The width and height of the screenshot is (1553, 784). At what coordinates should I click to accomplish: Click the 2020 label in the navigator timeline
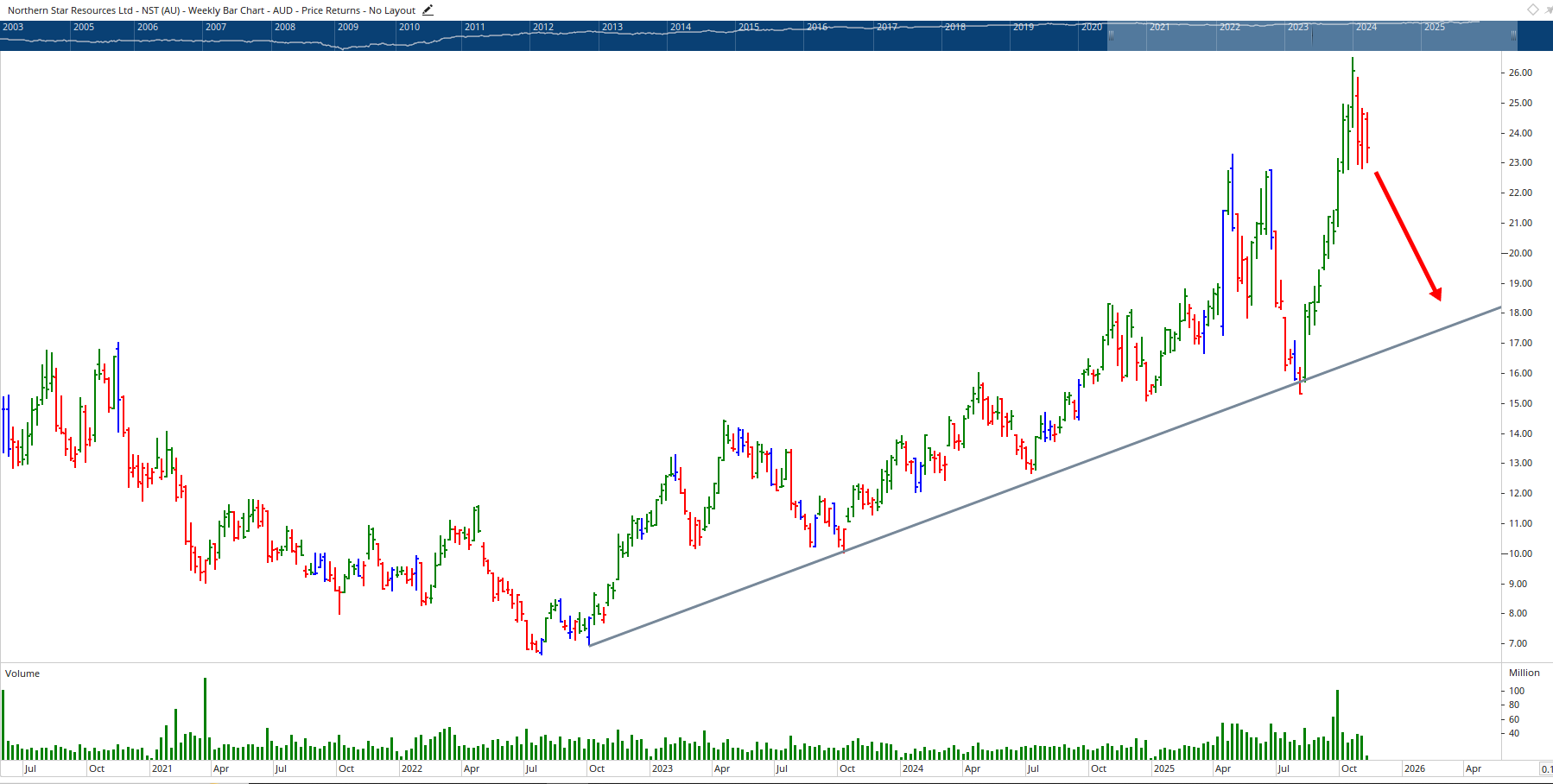coord(1091,27)
